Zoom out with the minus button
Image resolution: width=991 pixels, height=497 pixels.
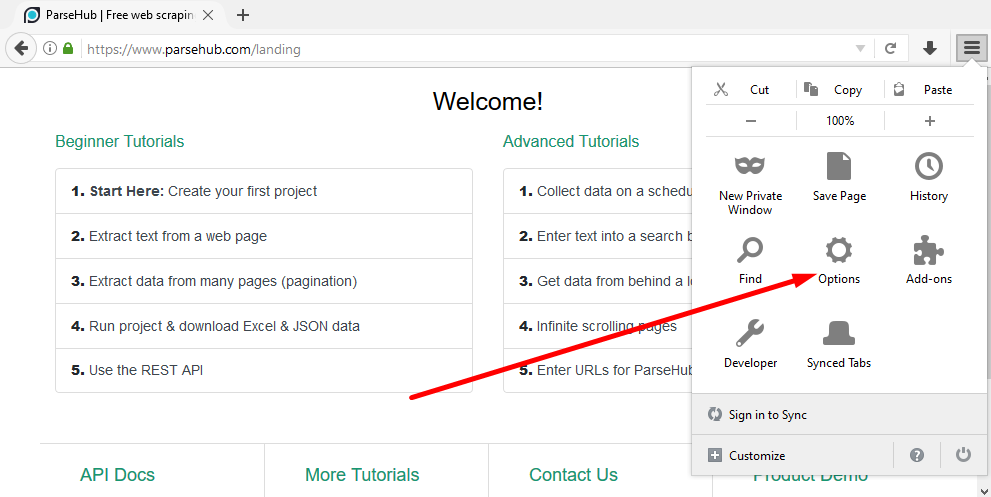pyautogui.click(x=751, y=121)
